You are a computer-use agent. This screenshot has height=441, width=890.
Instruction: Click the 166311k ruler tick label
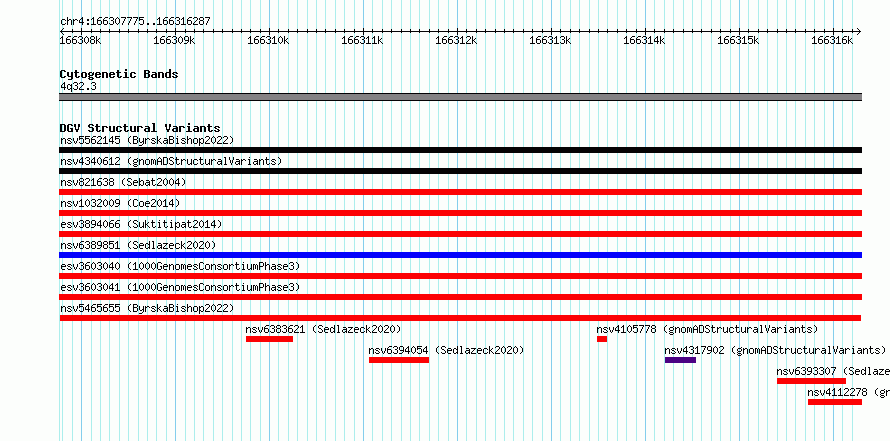[363, 40]
